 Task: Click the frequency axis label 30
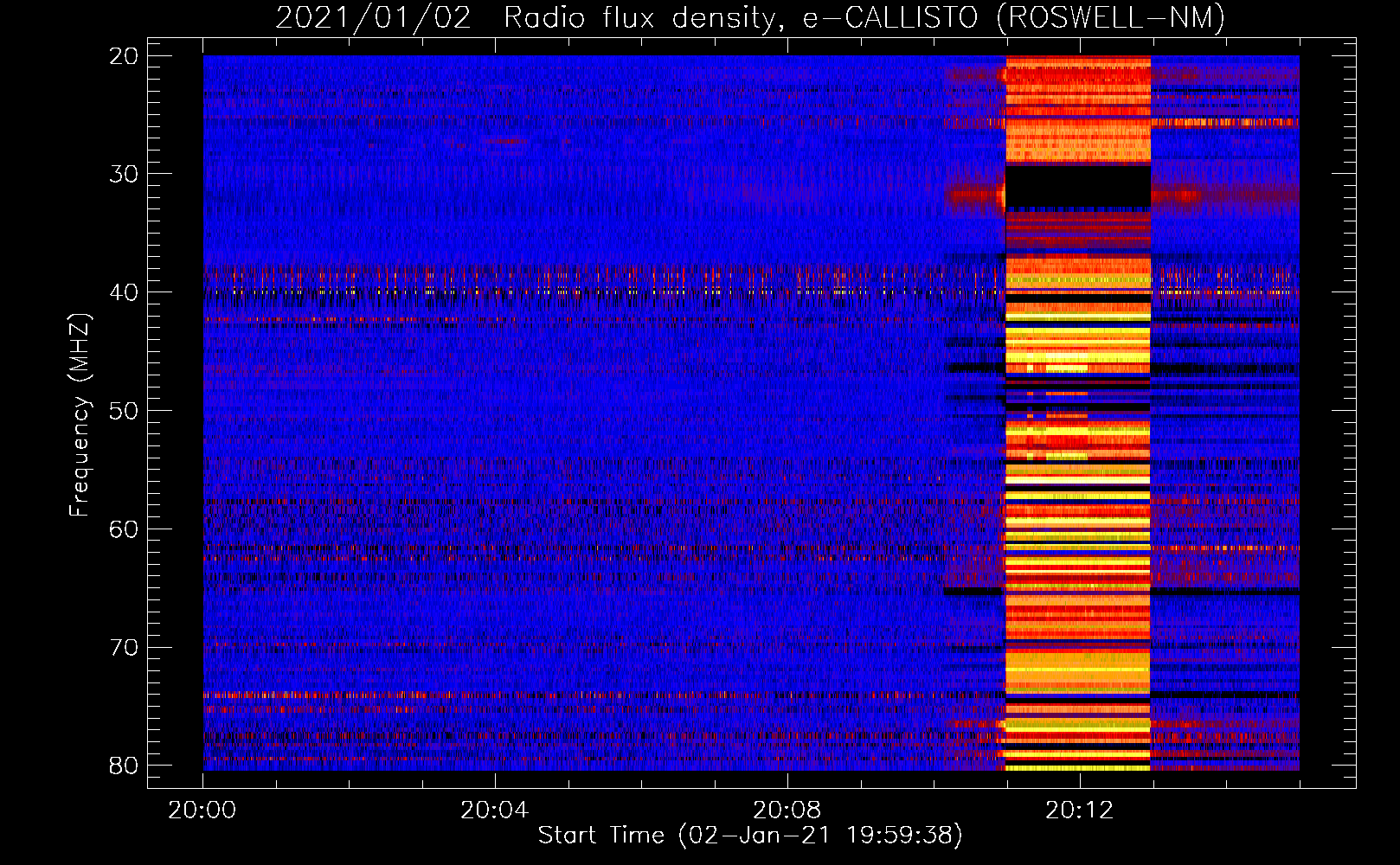pyautogui.click(x=124, y=174)
